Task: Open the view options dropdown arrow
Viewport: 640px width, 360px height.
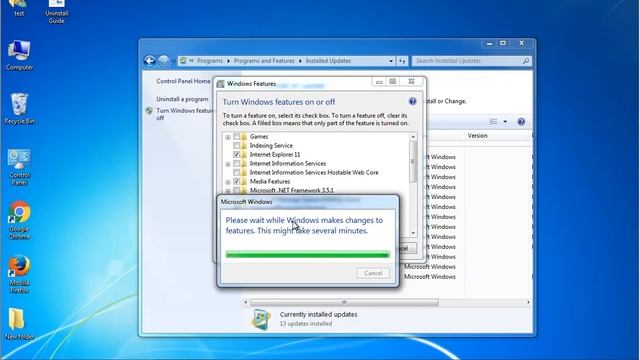Action: 505,122
